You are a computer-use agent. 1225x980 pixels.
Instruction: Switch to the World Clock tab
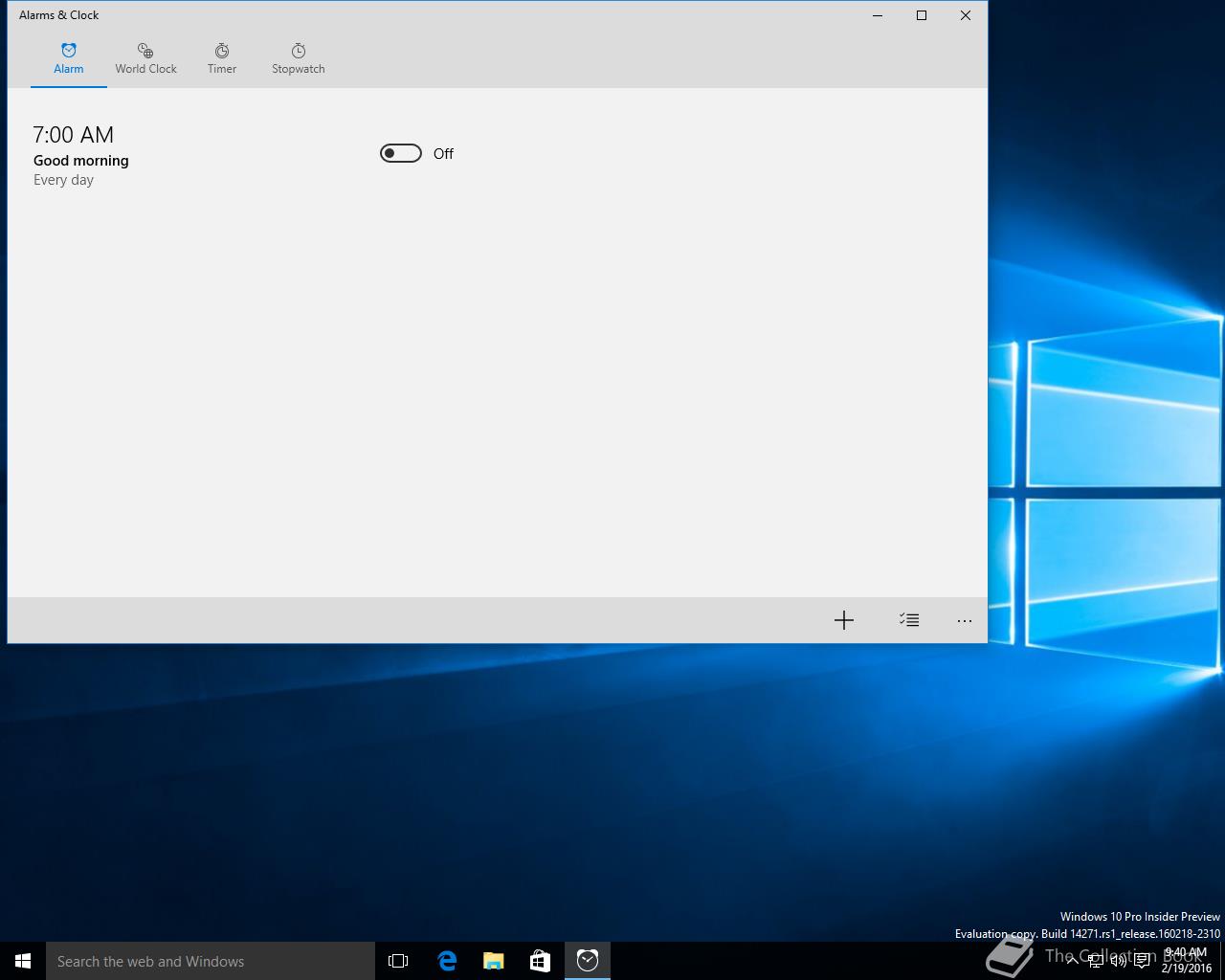click(145, 58)
